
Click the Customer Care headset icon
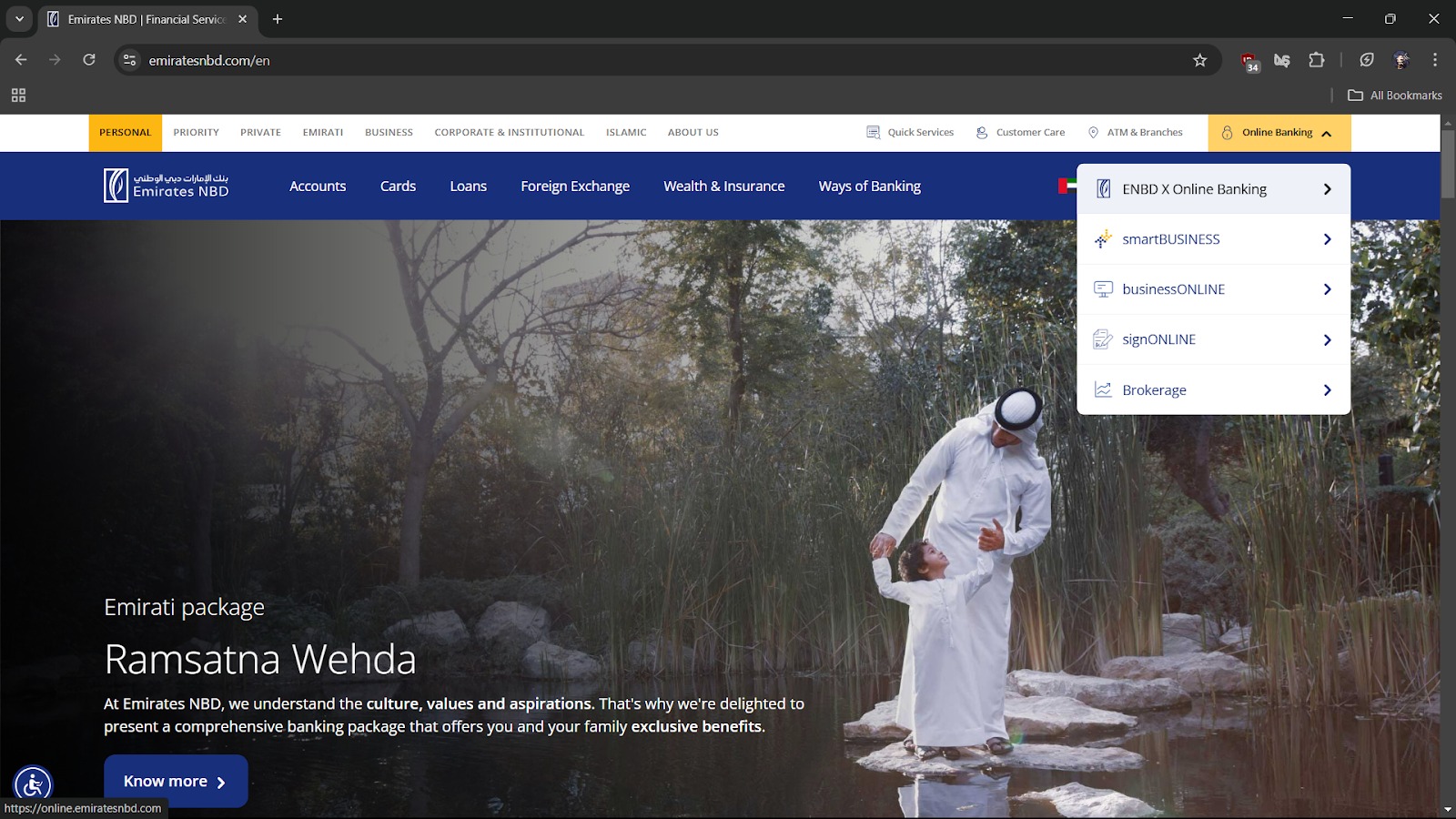point(982,133)
